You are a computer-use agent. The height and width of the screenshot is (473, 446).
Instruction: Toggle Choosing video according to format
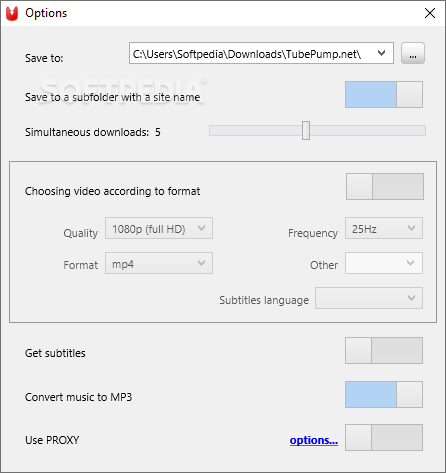tap(385, 186)
